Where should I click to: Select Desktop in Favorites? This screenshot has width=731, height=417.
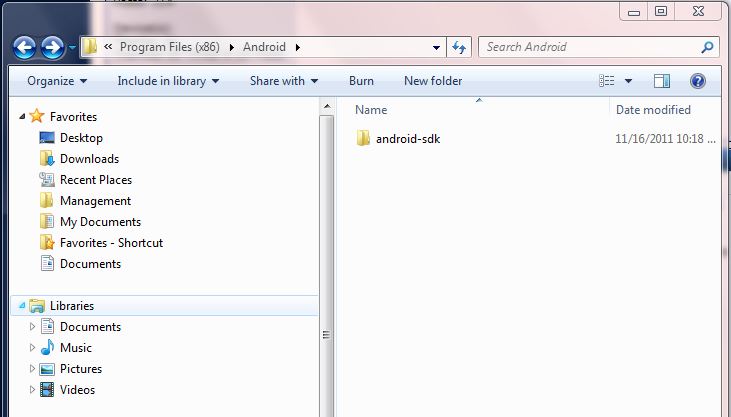click(x=80, y=138)
